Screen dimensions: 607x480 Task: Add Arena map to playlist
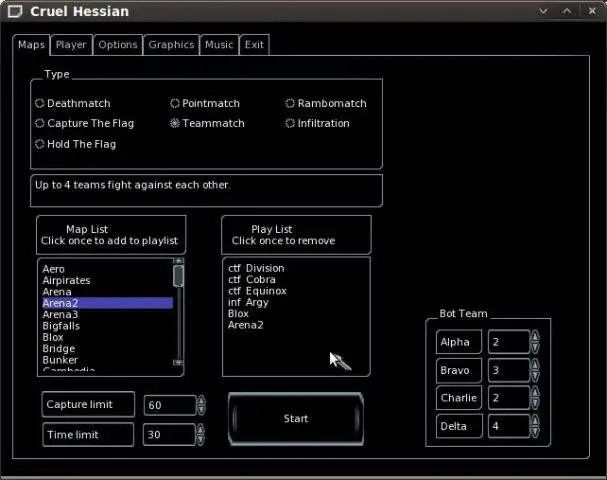pyautogui.click(x=107, y=291)
